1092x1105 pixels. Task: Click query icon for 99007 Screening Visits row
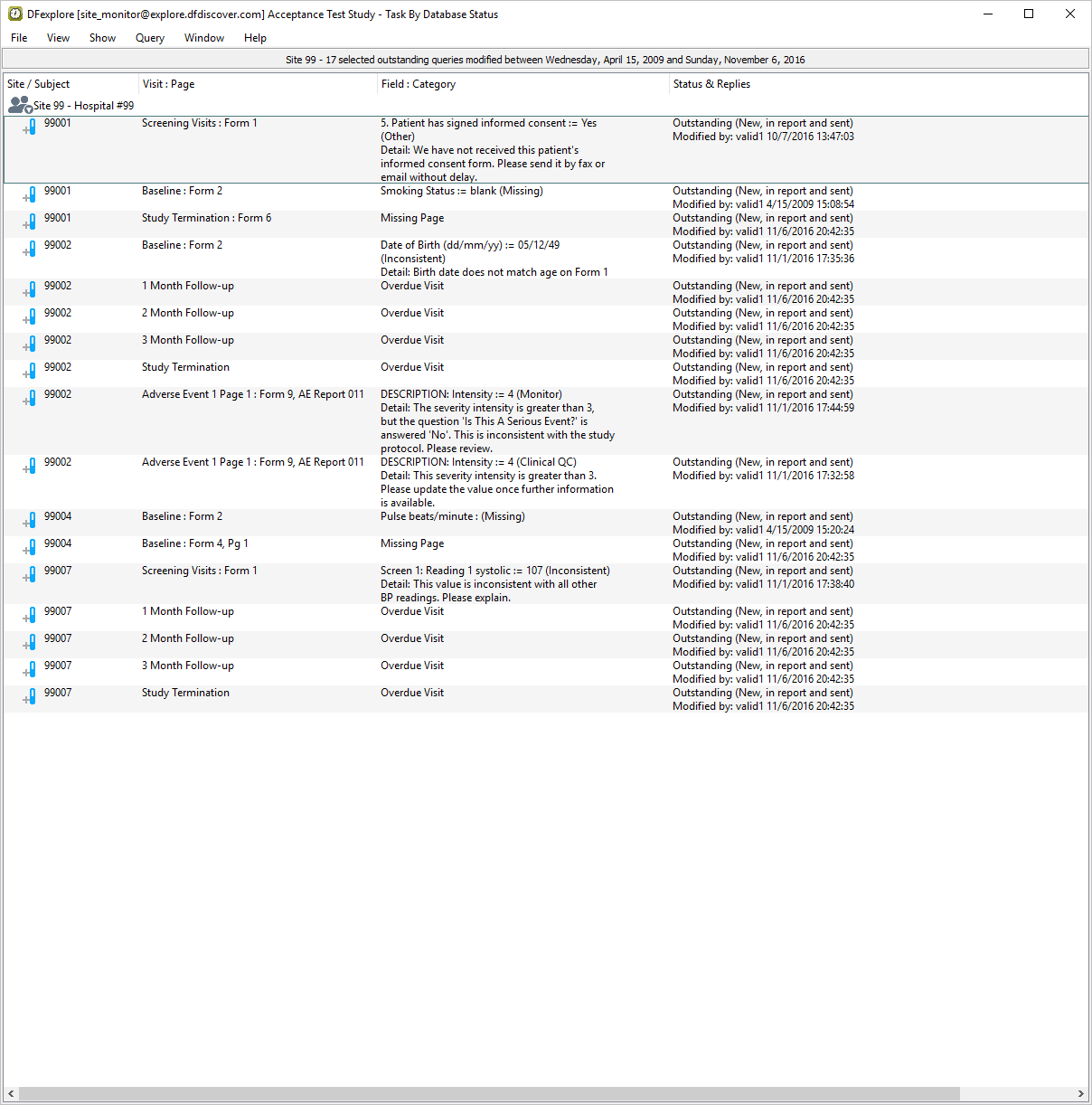pos(30,575)
